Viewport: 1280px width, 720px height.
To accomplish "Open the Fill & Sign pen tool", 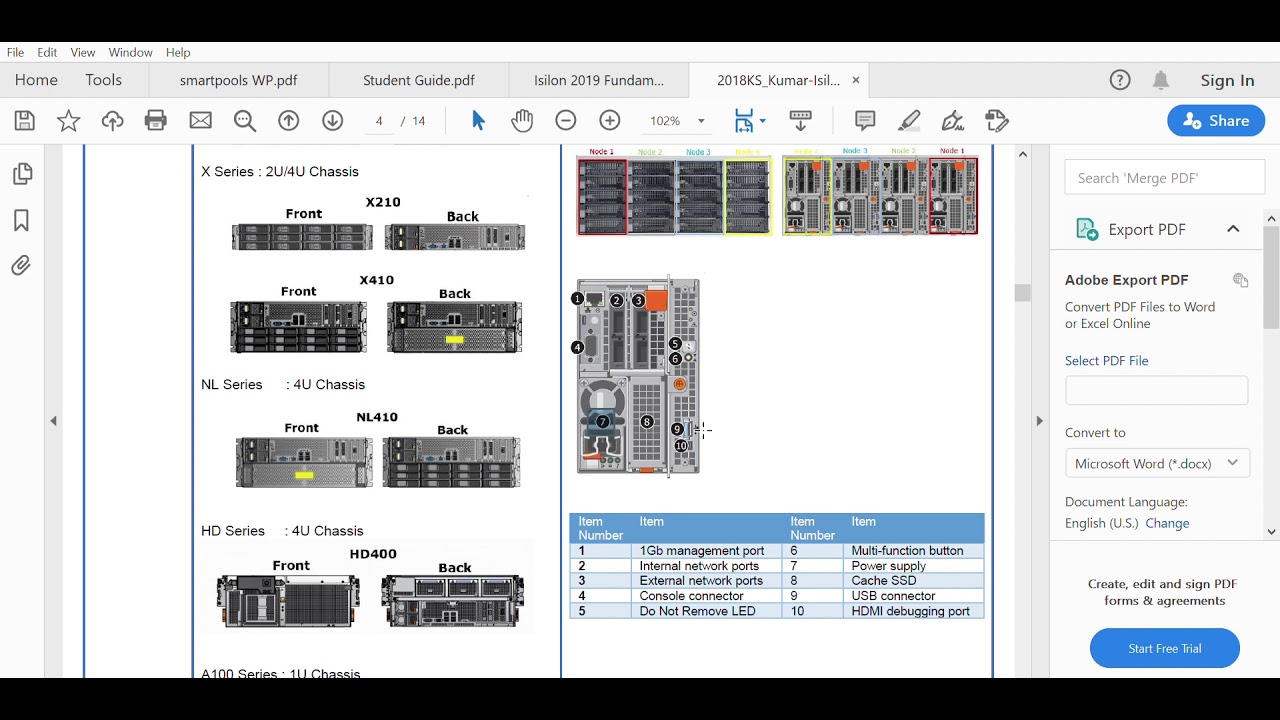I will click(953, 121).
